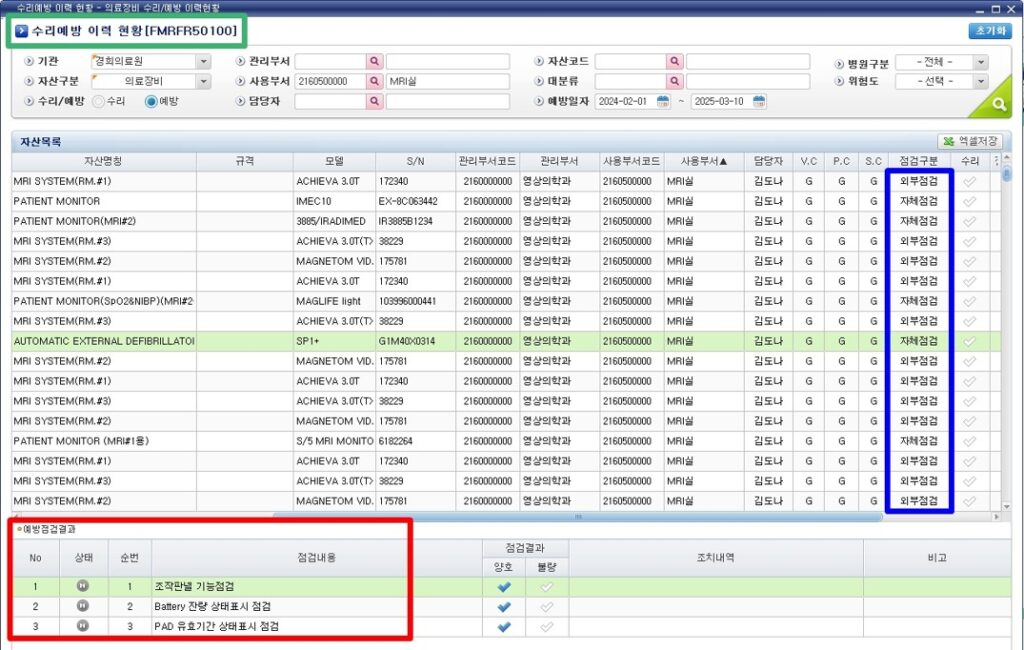Screen dimensions: 1024x650
Task: Click the 담당자 code input field
Action: [330, 102]
